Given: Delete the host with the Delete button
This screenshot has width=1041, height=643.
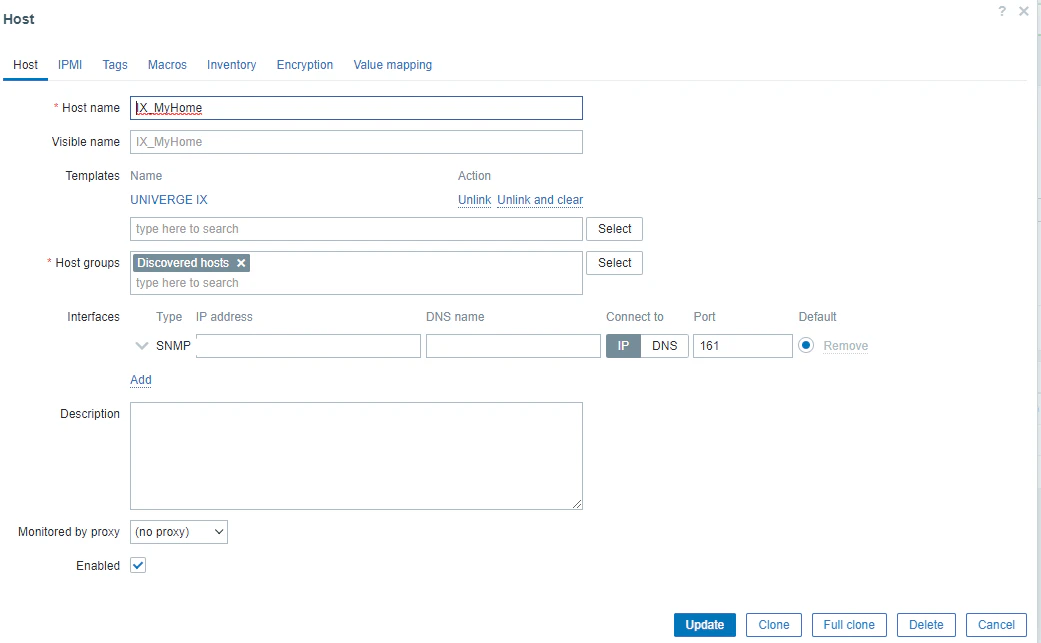Looking at the screenshot, I should point(926,625).
